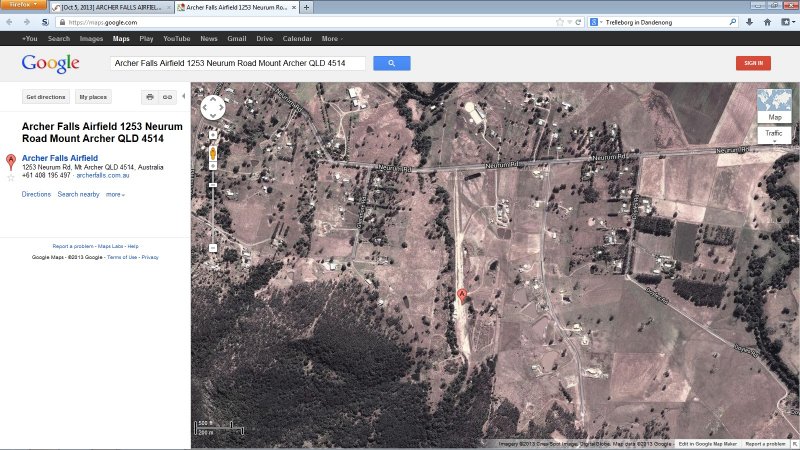Viewport: 800px width, 450px height.
Task: Open the Privacy link
Action: (150, 257)
